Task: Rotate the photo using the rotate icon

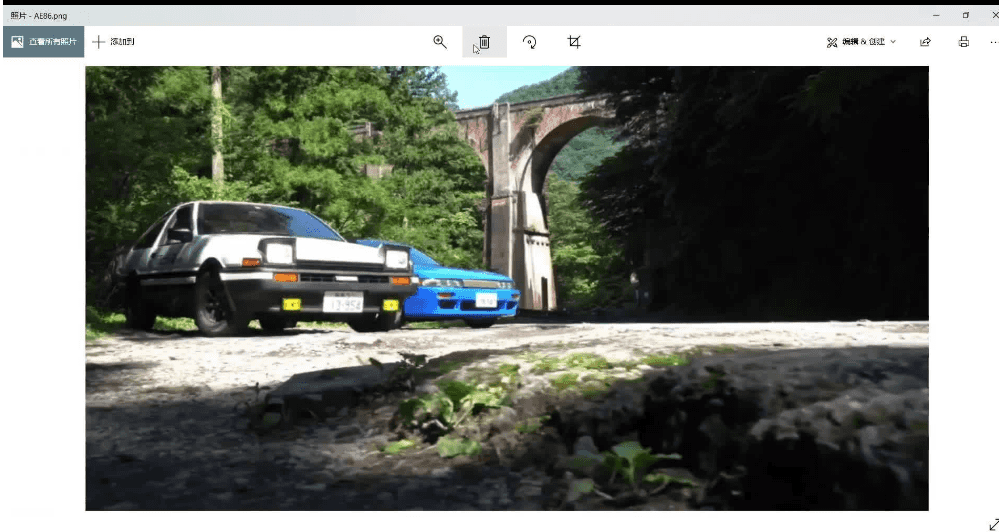Action: click(x=529, y=42)
